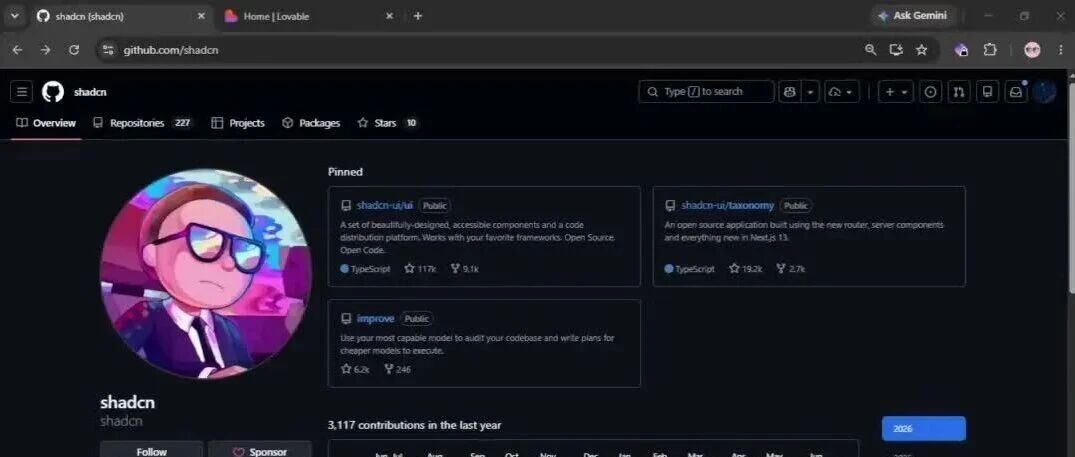The height and width of the screenshot is (457, 1075).
Task: Click the Pinned section heading
Action: [345, 172]
